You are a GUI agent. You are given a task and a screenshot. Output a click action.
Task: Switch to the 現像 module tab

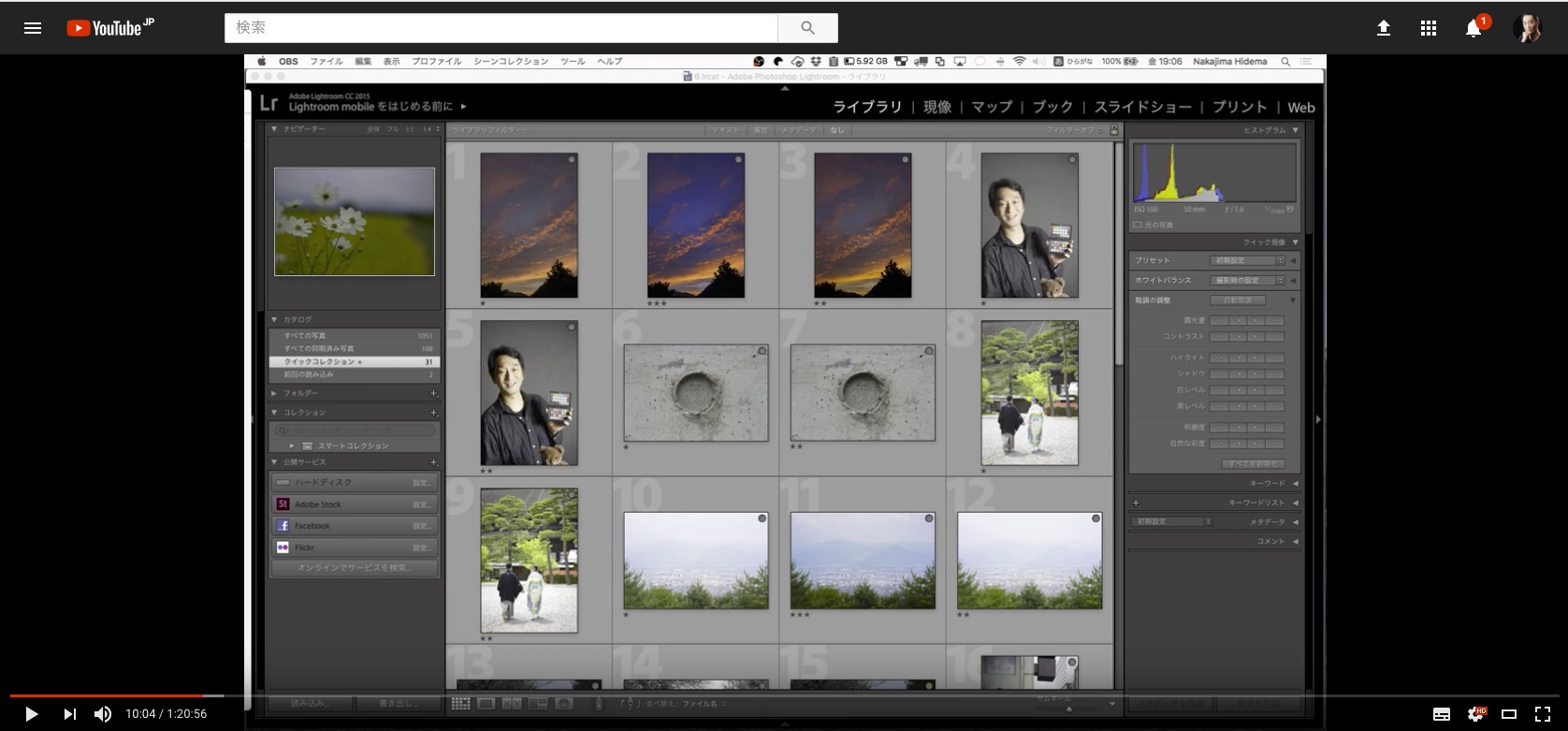click(x=936, y=107)
